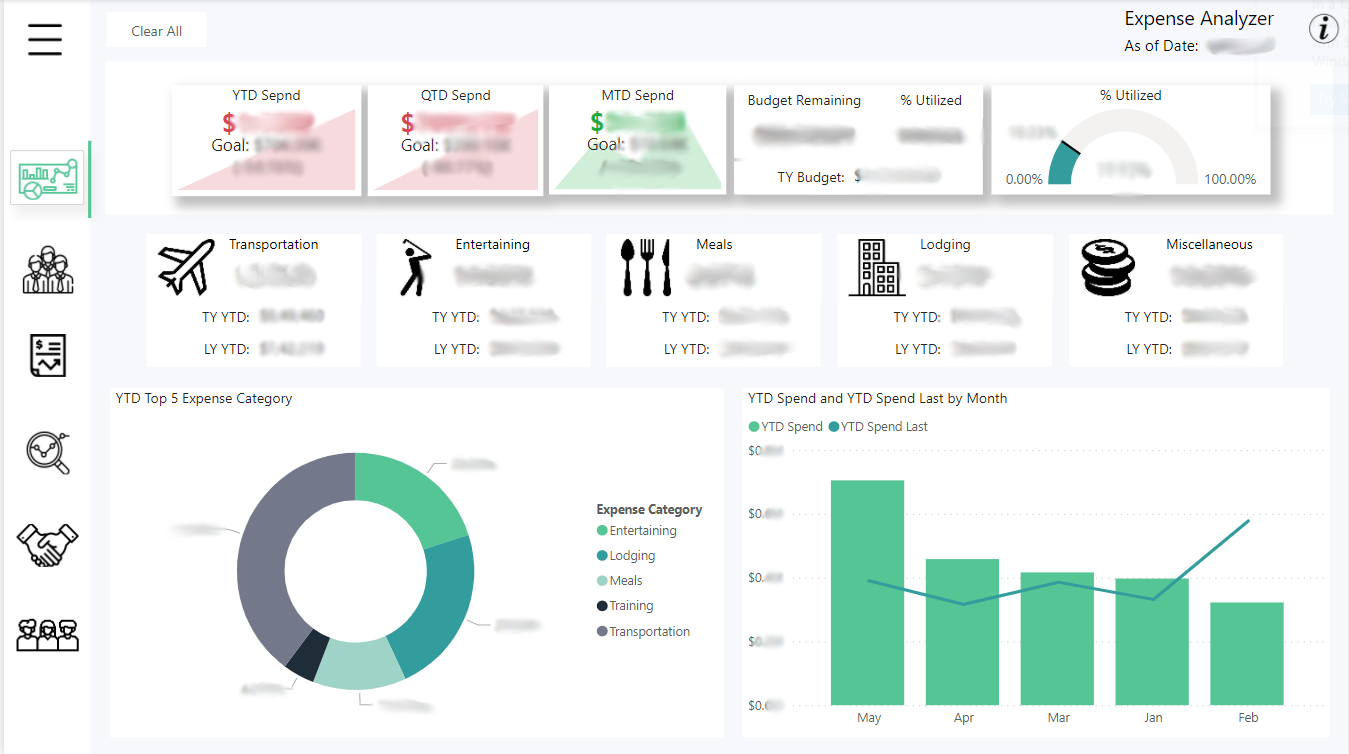Click the info icon at top right
Image resolution: width=1349 pixels, height=754 pixels.
coord(1323,30)
